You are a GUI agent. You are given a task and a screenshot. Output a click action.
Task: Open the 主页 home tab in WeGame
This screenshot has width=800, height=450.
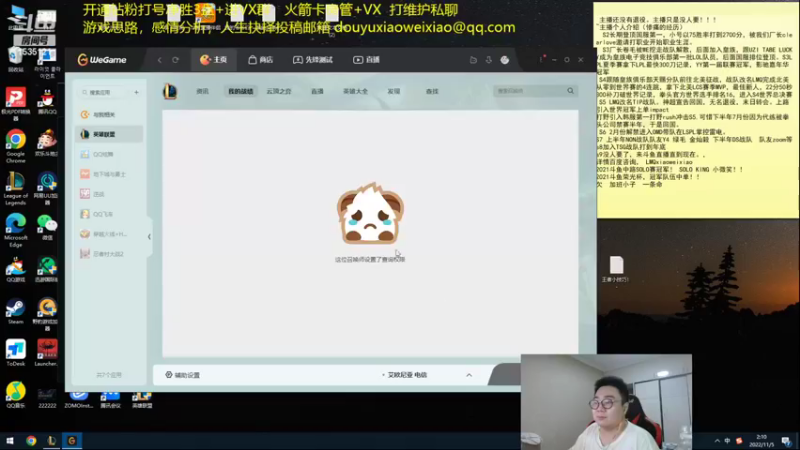213,60
